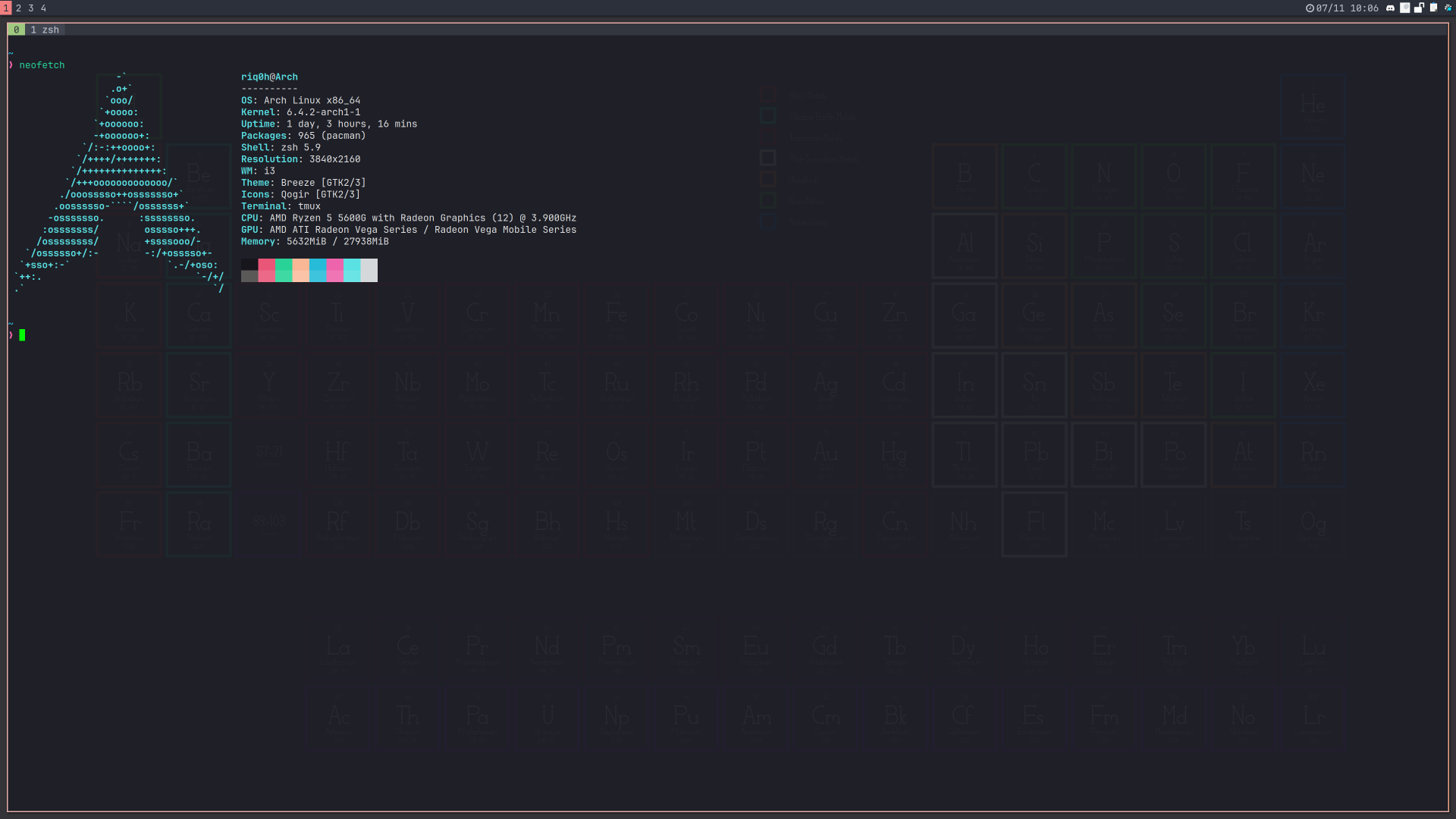Click the clock icon beside the date

(x=1310, y=8)
